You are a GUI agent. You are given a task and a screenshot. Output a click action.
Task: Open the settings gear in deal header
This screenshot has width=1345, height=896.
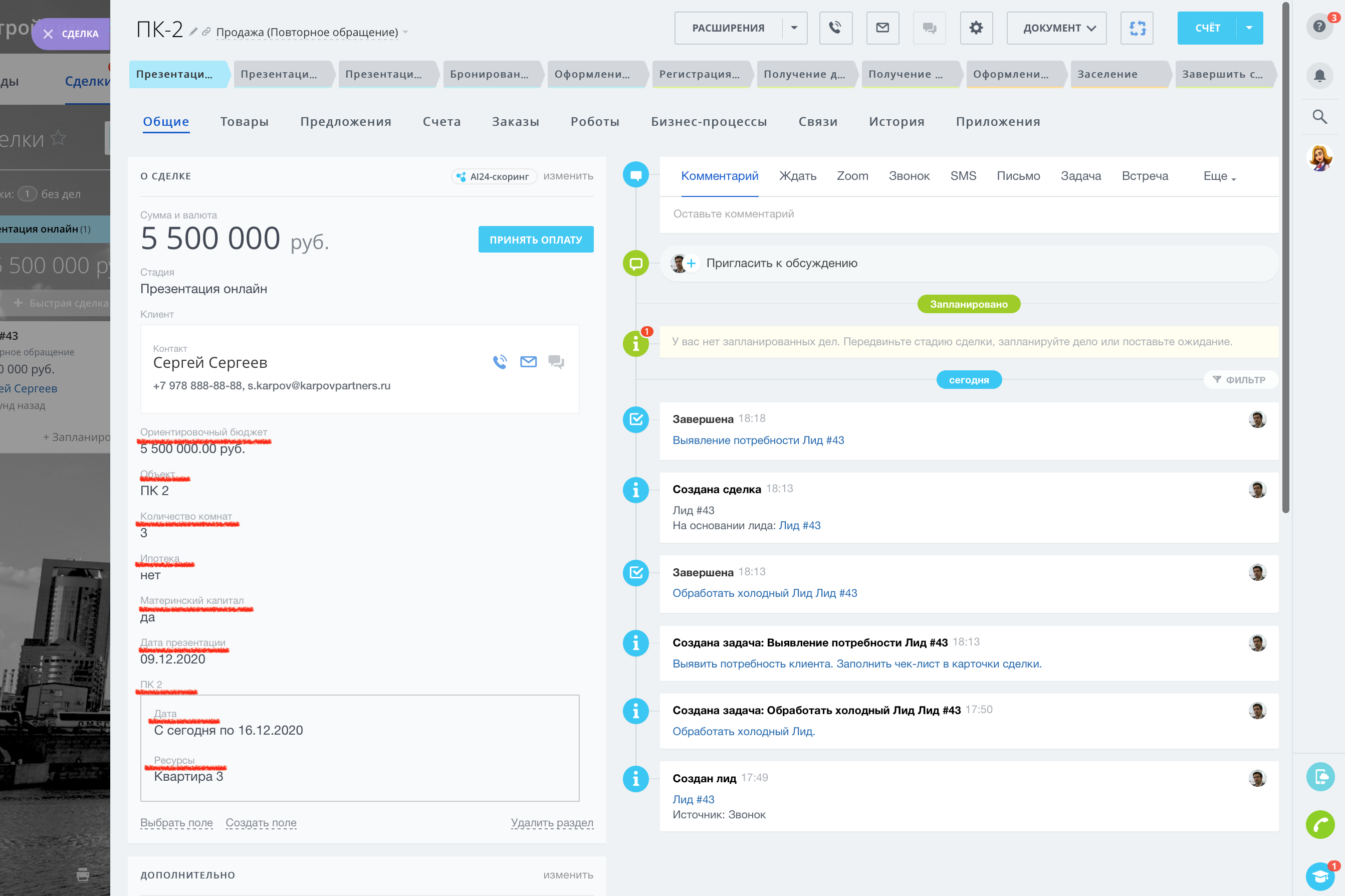point(976,28)
